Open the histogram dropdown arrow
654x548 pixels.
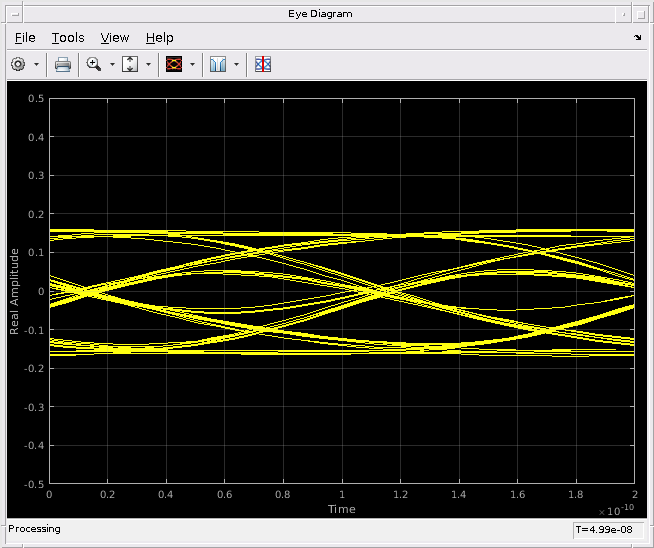click(236, 64)
